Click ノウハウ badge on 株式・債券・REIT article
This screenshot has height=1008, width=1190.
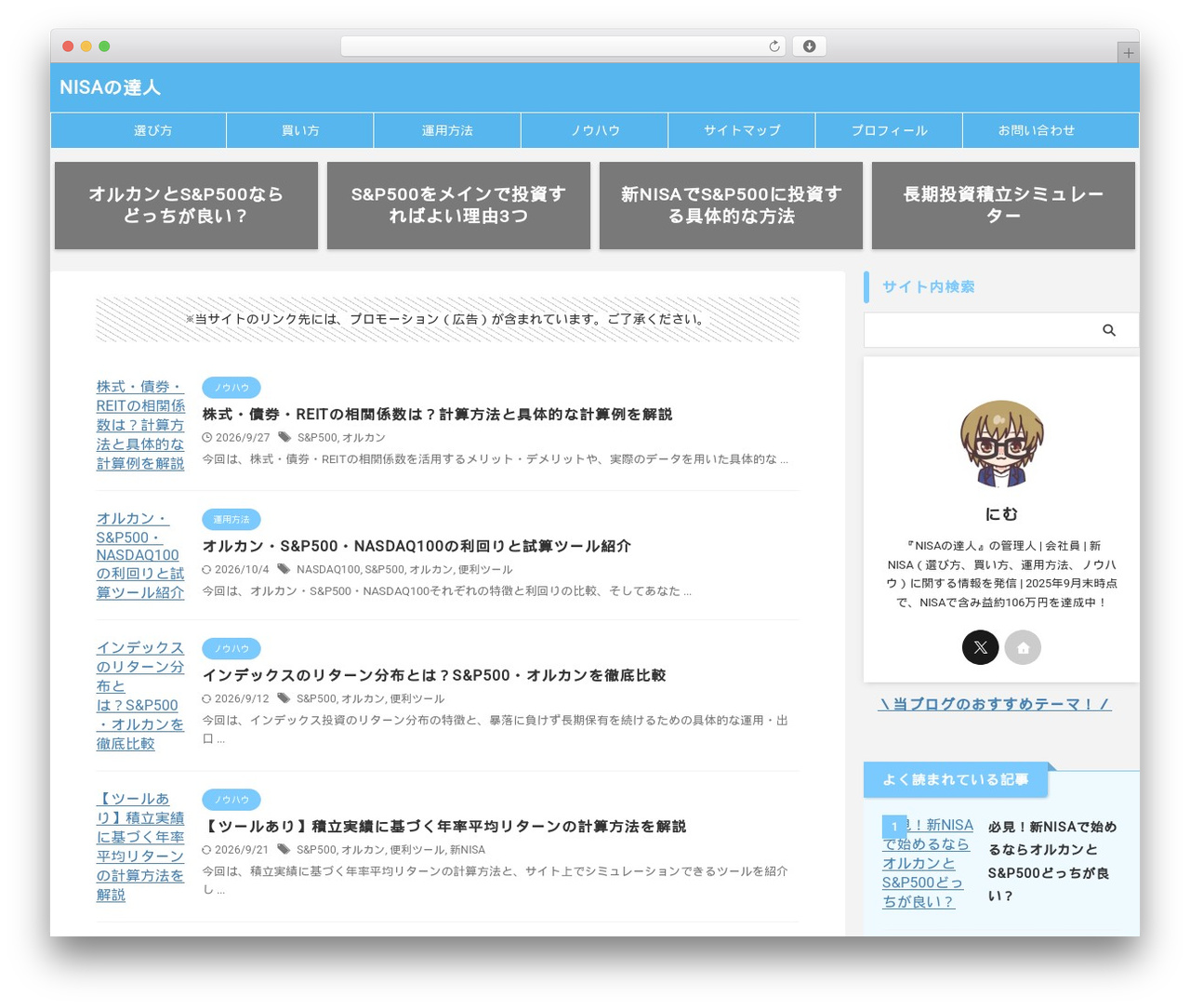pos(231,388)
